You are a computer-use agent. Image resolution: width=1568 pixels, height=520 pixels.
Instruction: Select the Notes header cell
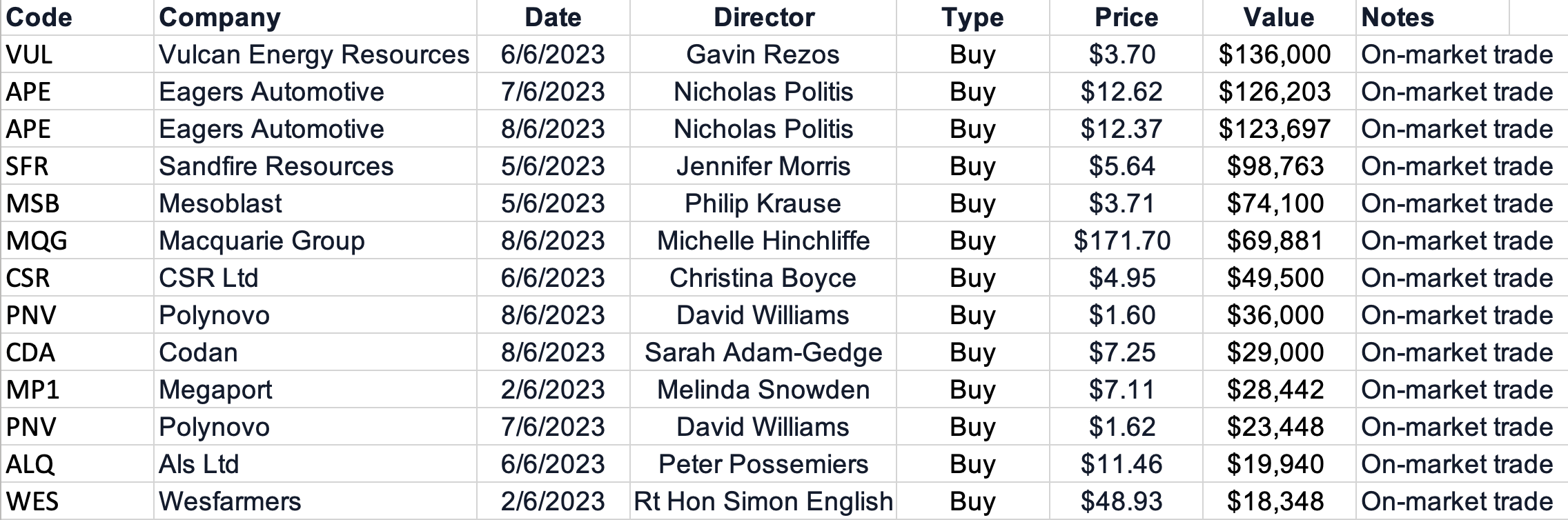click(x=1398, y=18)
